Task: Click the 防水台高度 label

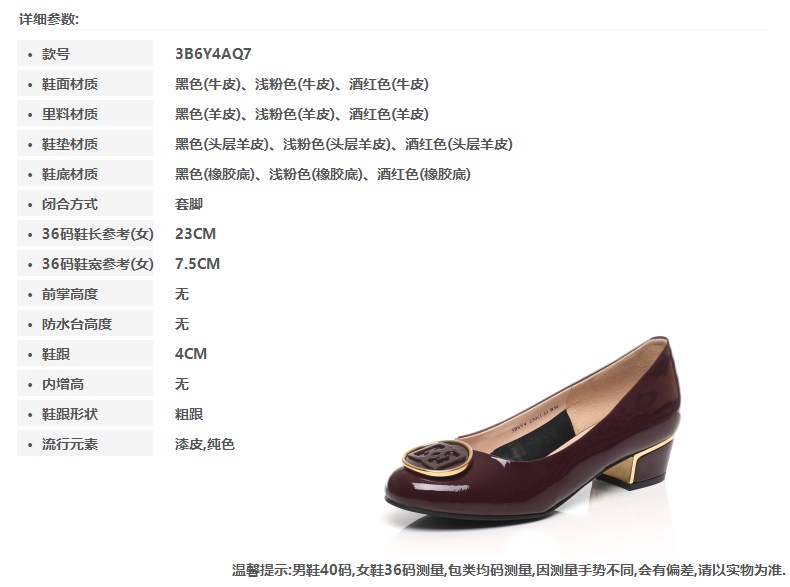Action: (77, 324)
